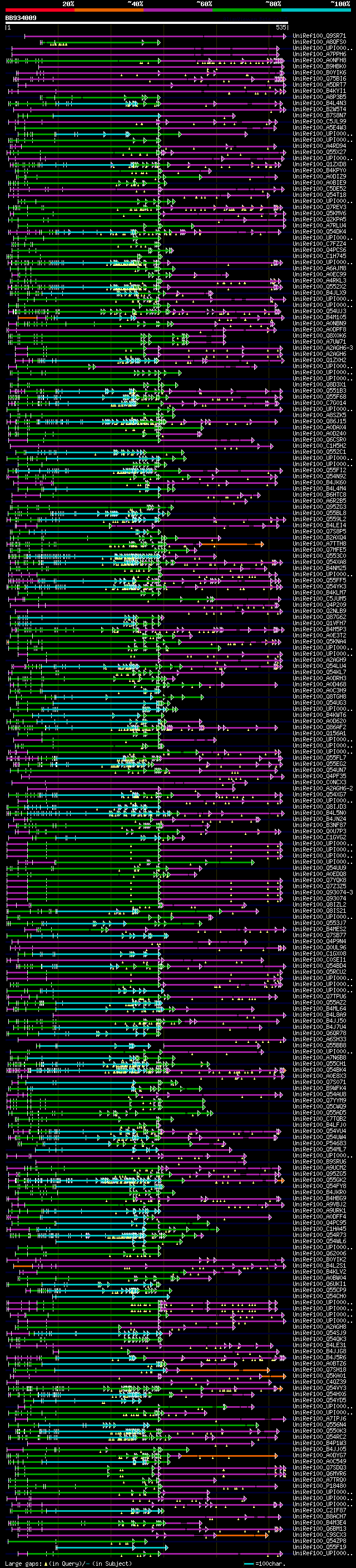Select the UniRef100_B7S8N7 entry

point(319,115)
